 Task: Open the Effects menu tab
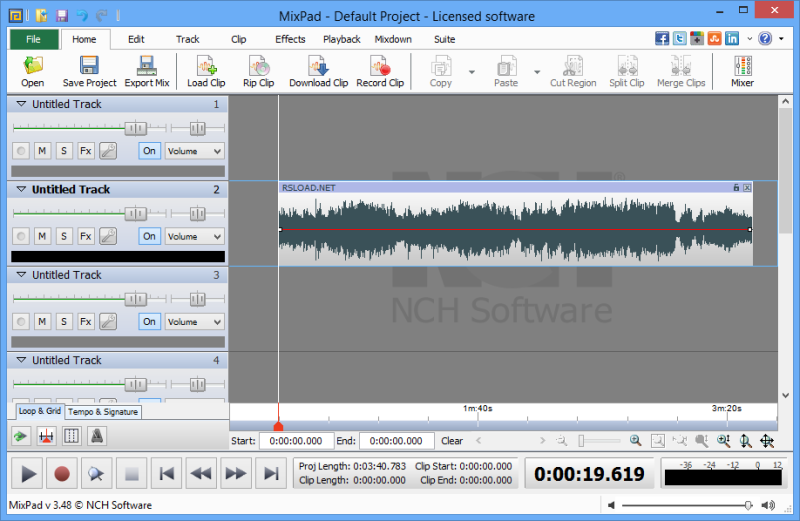click(x=290, y=39)
